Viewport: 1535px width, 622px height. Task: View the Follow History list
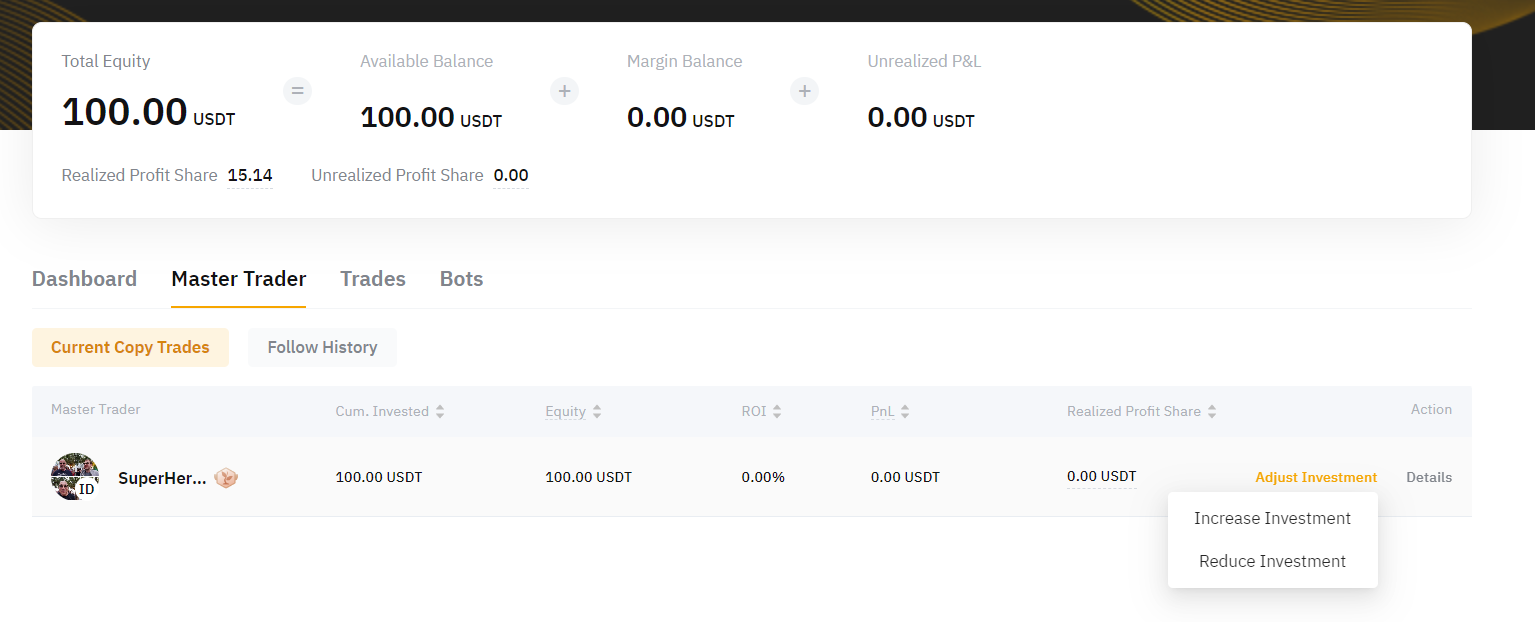click(322, 347)
